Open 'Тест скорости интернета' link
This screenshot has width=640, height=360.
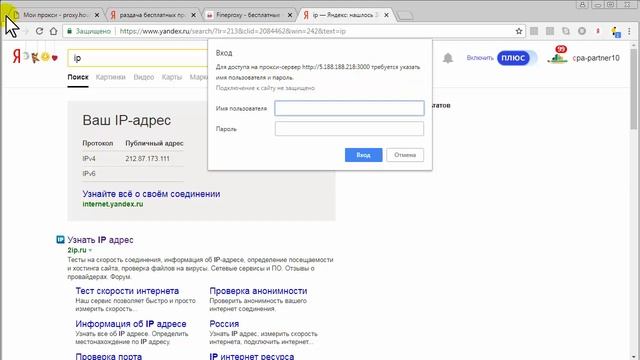[127, 291]
